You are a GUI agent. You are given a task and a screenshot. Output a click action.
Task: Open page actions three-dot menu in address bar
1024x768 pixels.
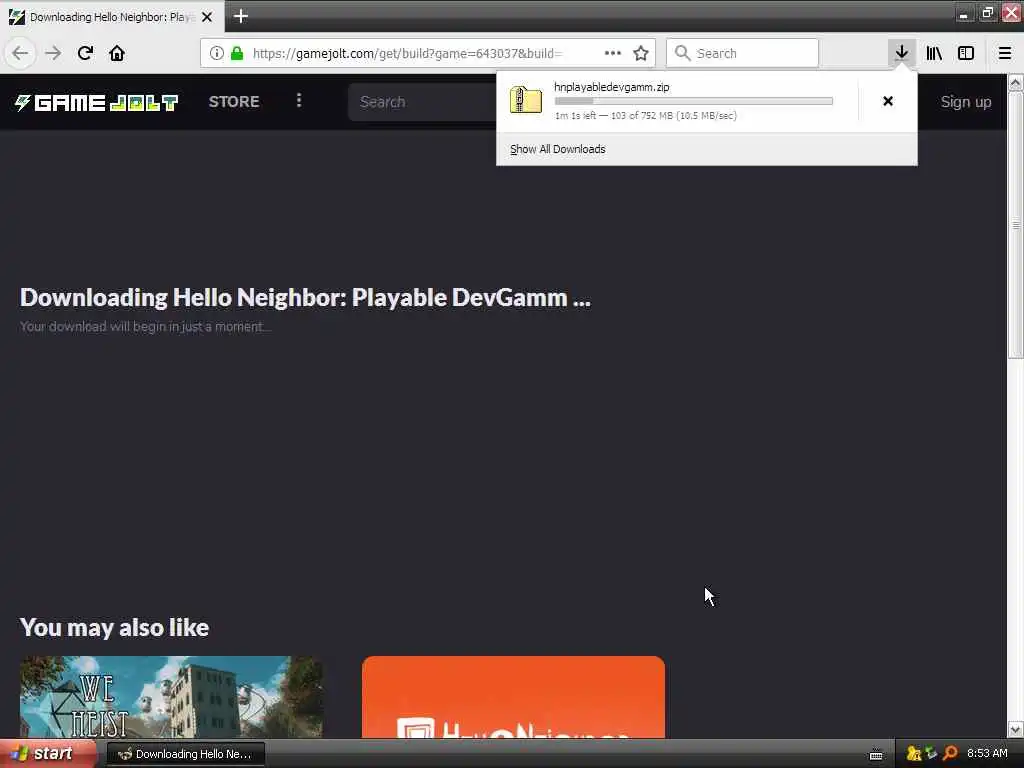click(613, 53)
